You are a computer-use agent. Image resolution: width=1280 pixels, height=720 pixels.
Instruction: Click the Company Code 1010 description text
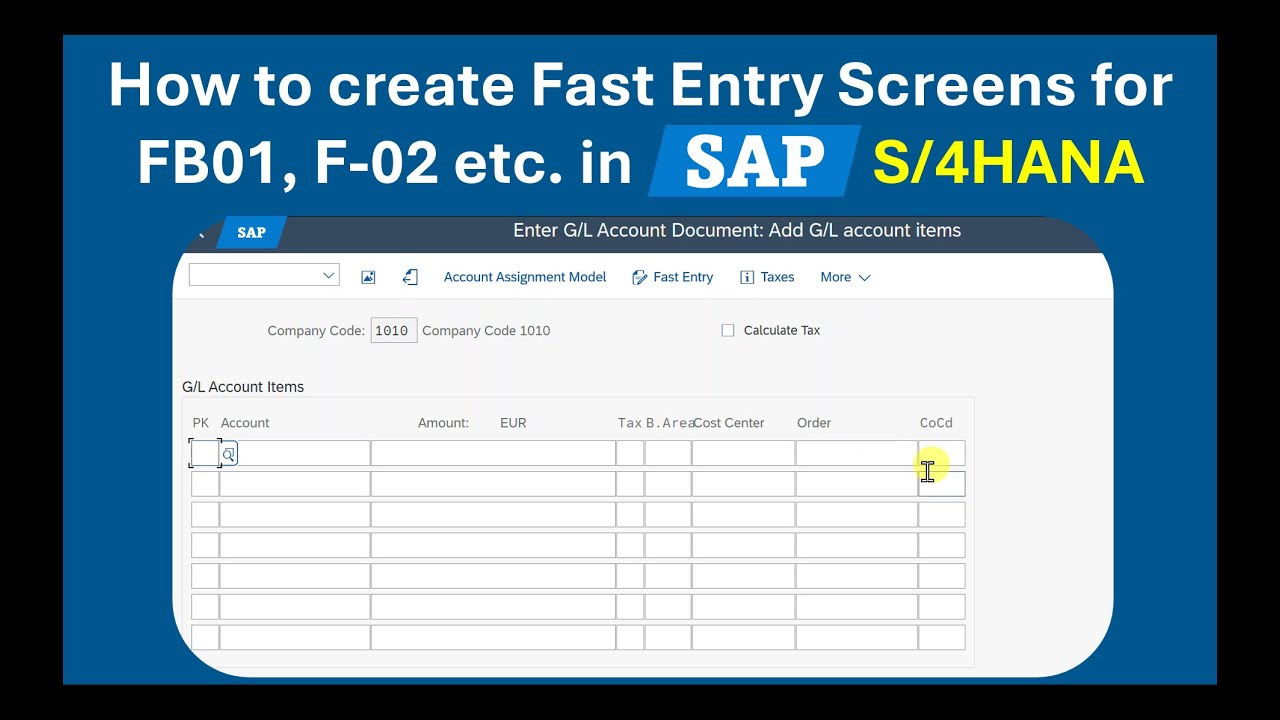(x=486, y=331)
